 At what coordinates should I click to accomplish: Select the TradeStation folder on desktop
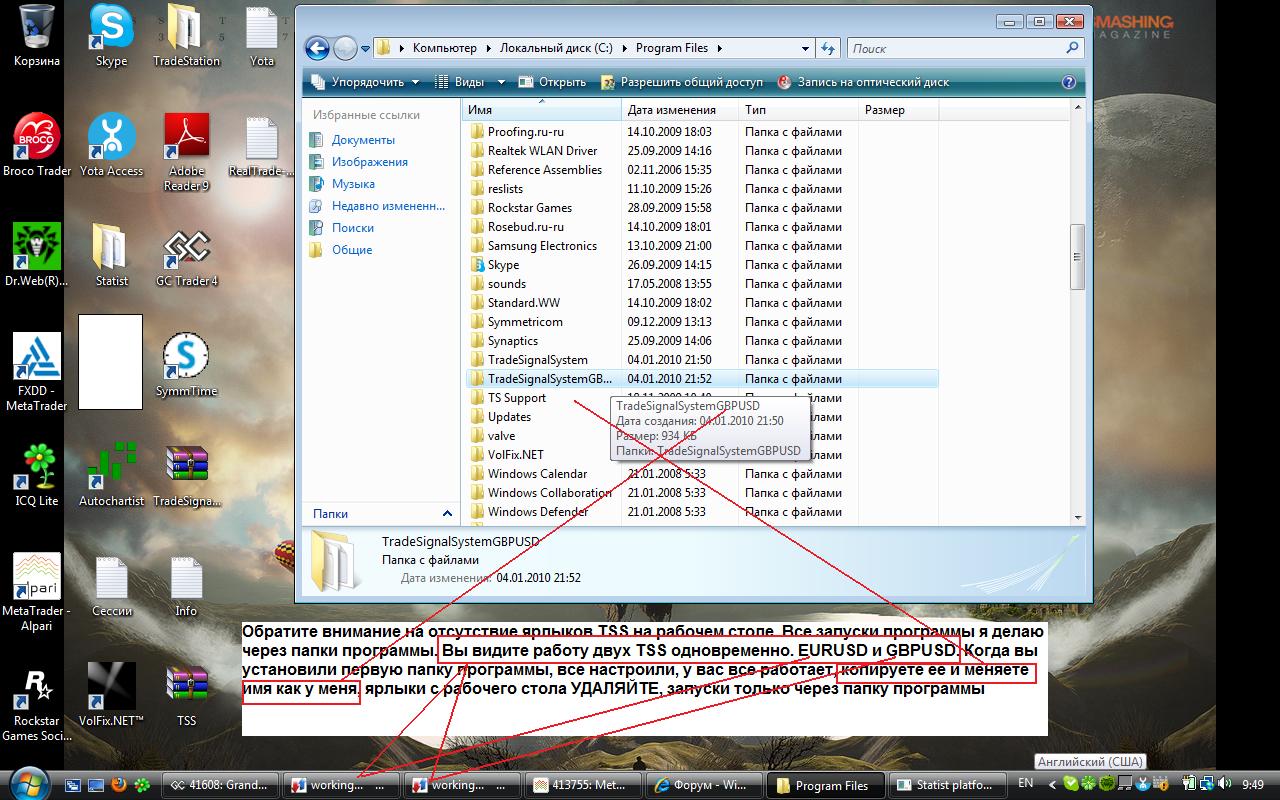click(x=186, y=36)
